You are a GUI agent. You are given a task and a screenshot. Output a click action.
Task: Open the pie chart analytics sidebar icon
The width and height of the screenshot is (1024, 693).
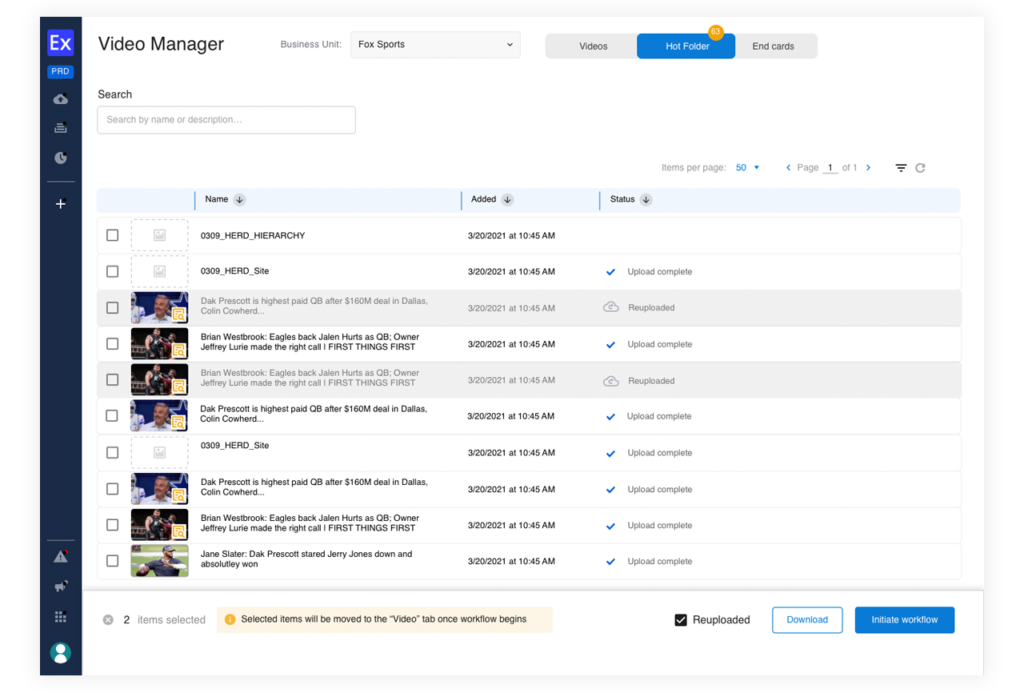coord(60,158)
